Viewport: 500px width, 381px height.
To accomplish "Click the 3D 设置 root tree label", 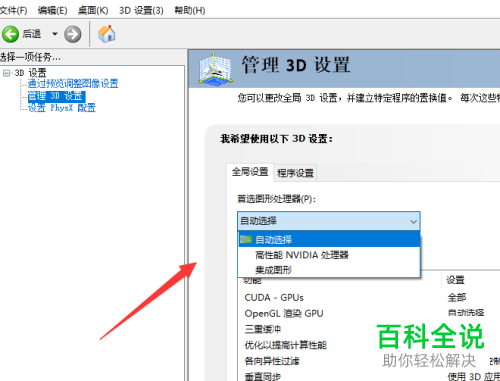I will (x=30, y=73).
